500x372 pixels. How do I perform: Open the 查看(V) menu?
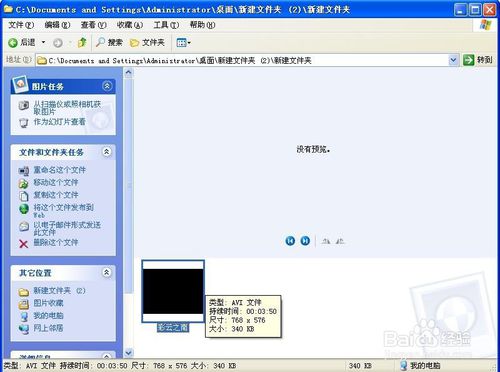click(x=94, y=25)
